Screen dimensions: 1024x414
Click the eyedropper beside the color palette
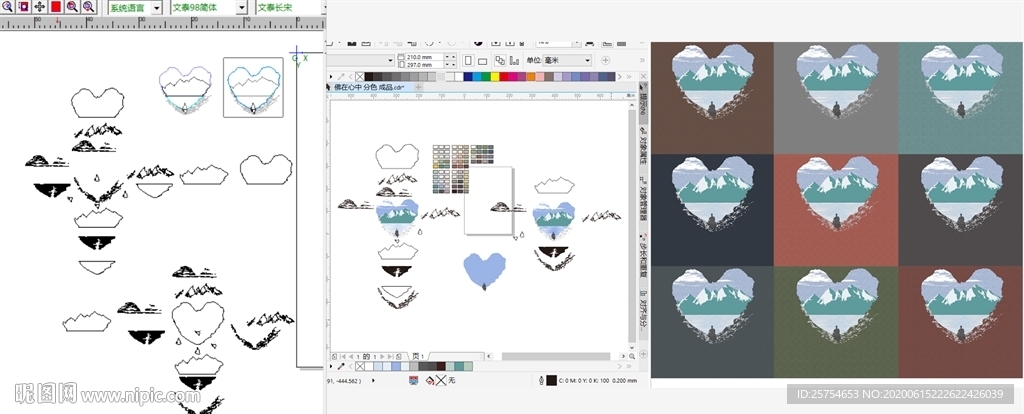tap(341, 76)
